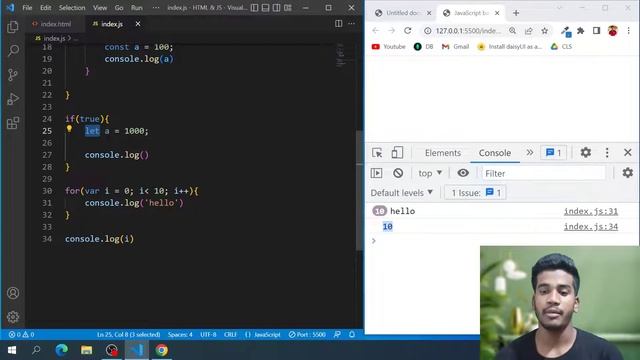Expand more DevTools tabs chevron
640x360 pixels.
point(529,153)
